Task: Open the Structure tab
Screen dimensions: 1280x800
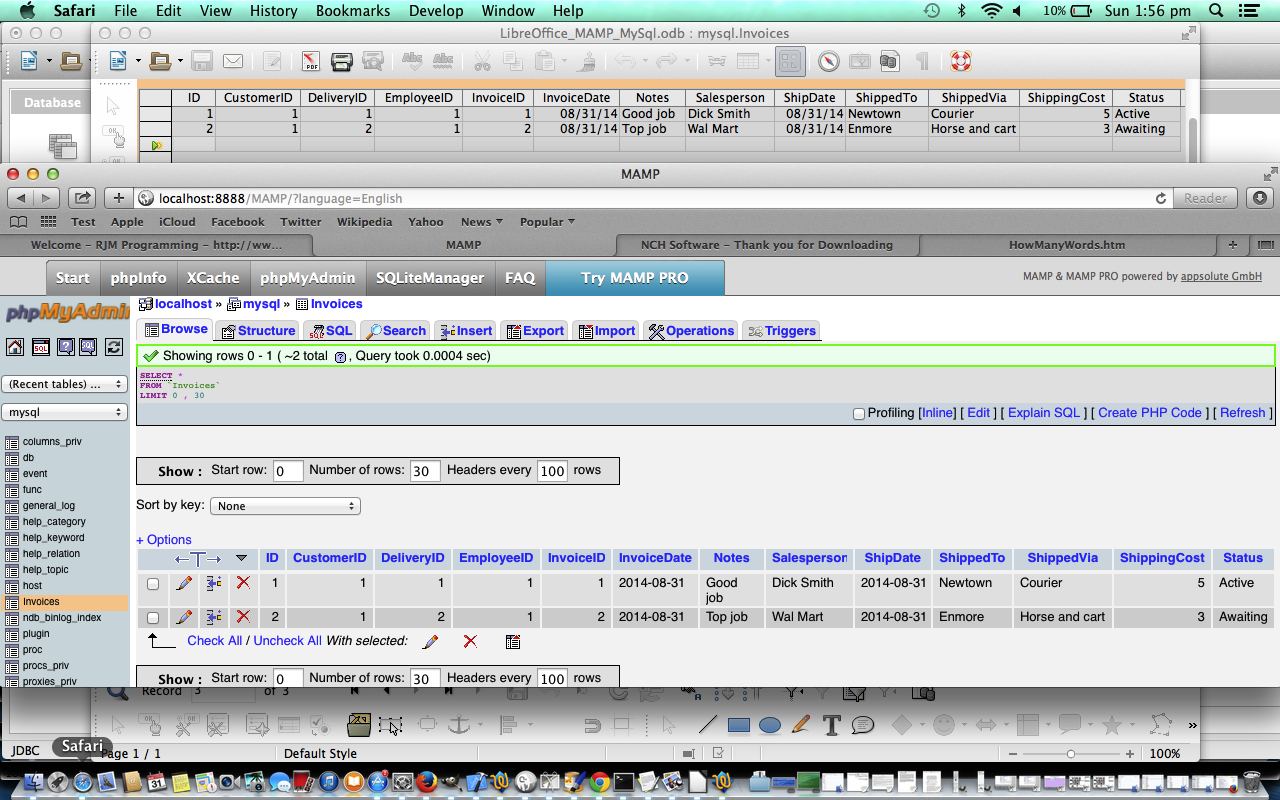Action: tap(258, 331)
